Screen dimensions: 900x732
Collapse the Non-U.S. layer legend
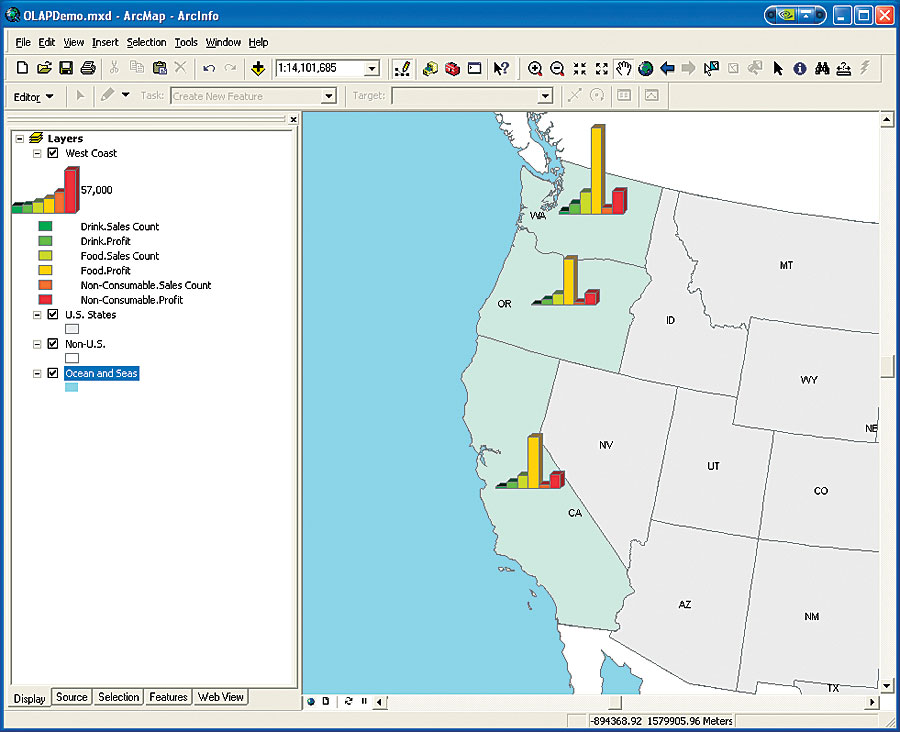click(37, 344)
